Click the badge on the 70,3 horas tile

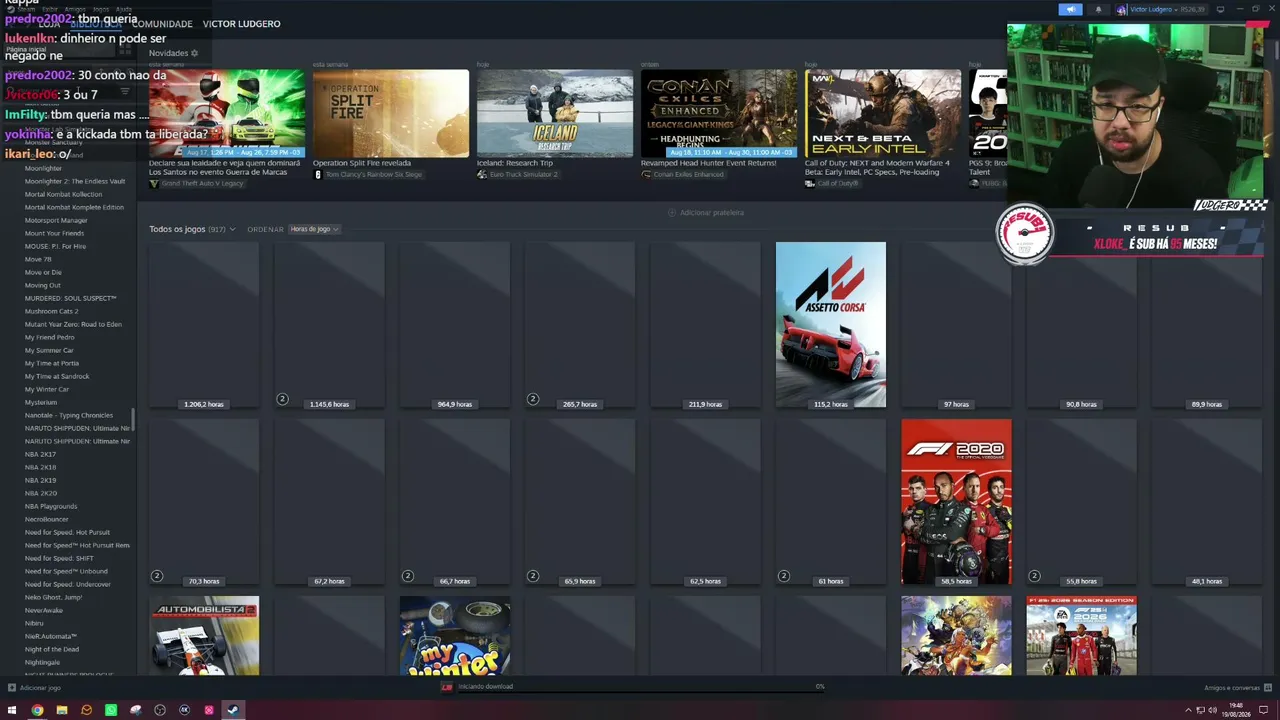coord(157,576)
